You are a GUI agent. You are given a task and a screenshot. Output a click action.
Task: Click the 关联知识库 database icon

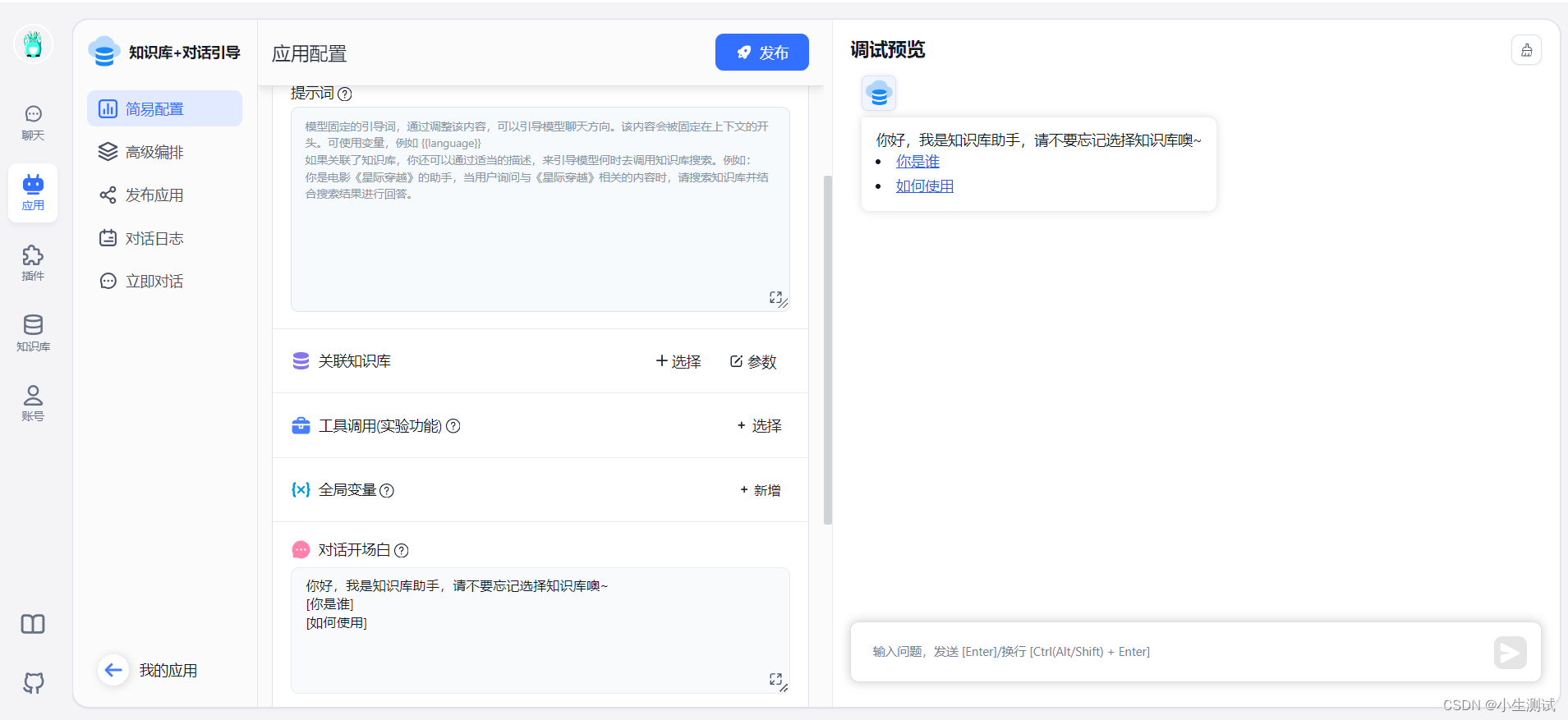(301, 361)
